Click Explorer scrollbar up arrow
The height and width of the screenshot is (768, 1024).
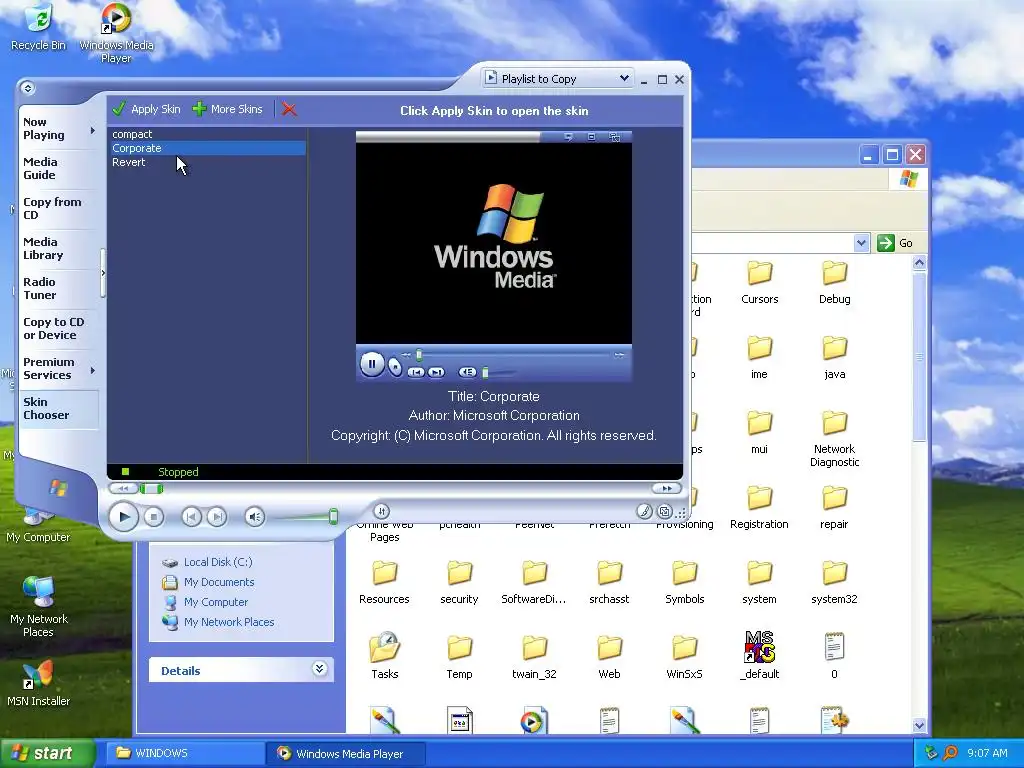[920, 263]
